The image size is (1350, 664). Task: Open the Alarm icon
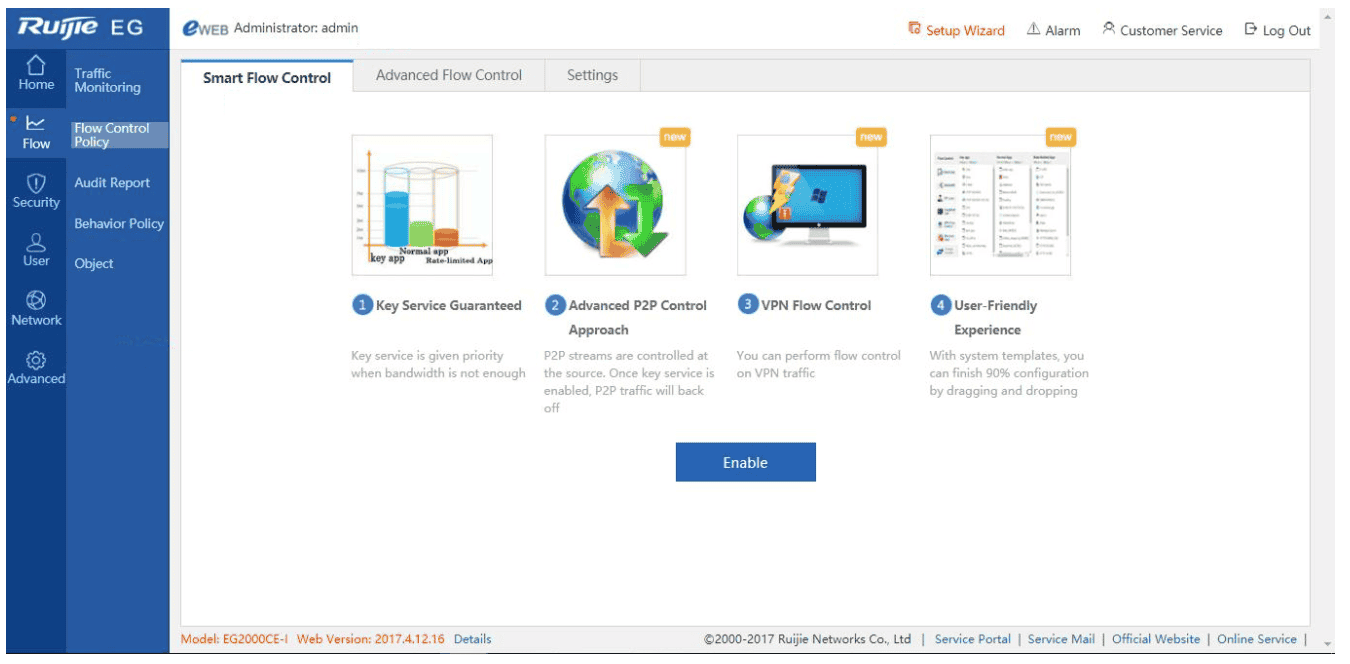click(x=1034, y=30)
